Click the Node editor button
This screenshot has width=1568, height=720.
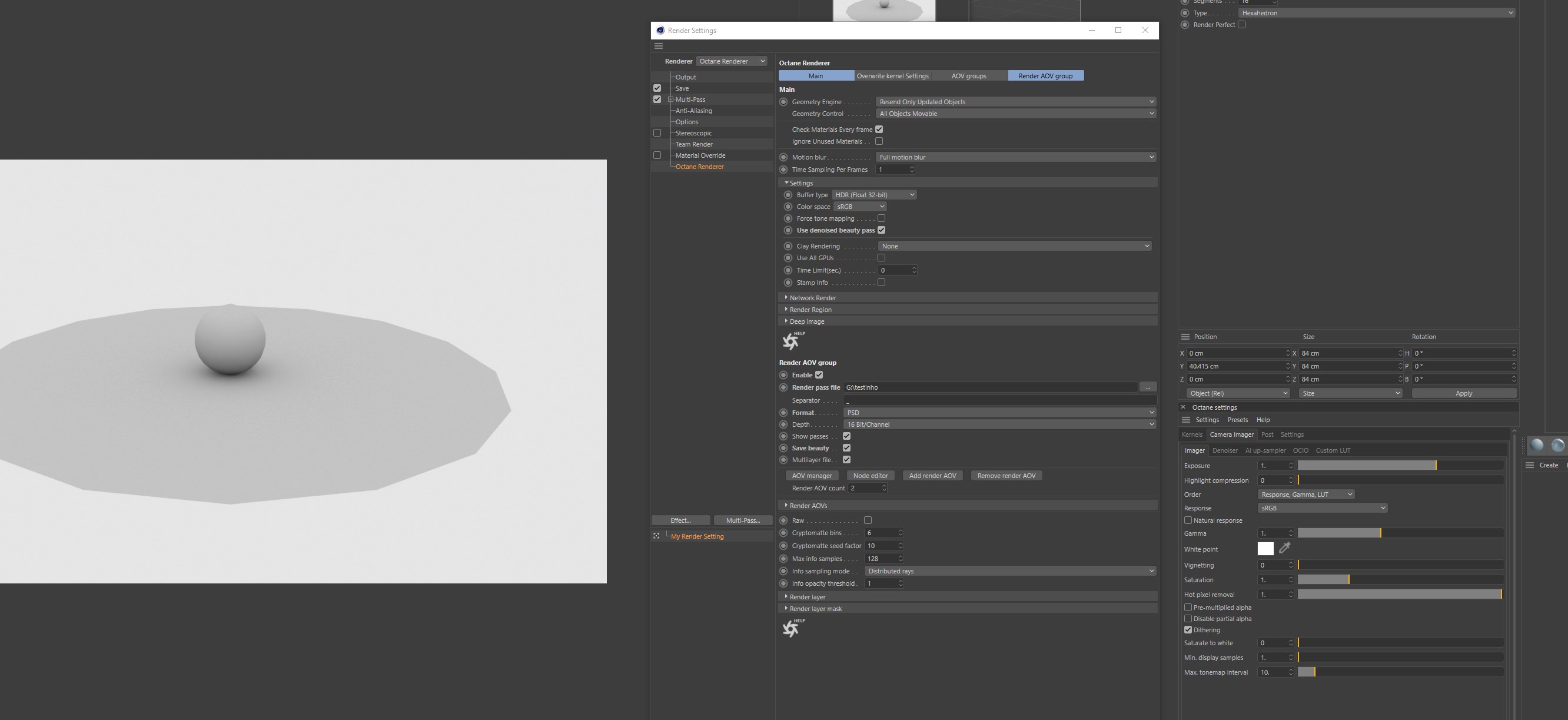(871, 476)
